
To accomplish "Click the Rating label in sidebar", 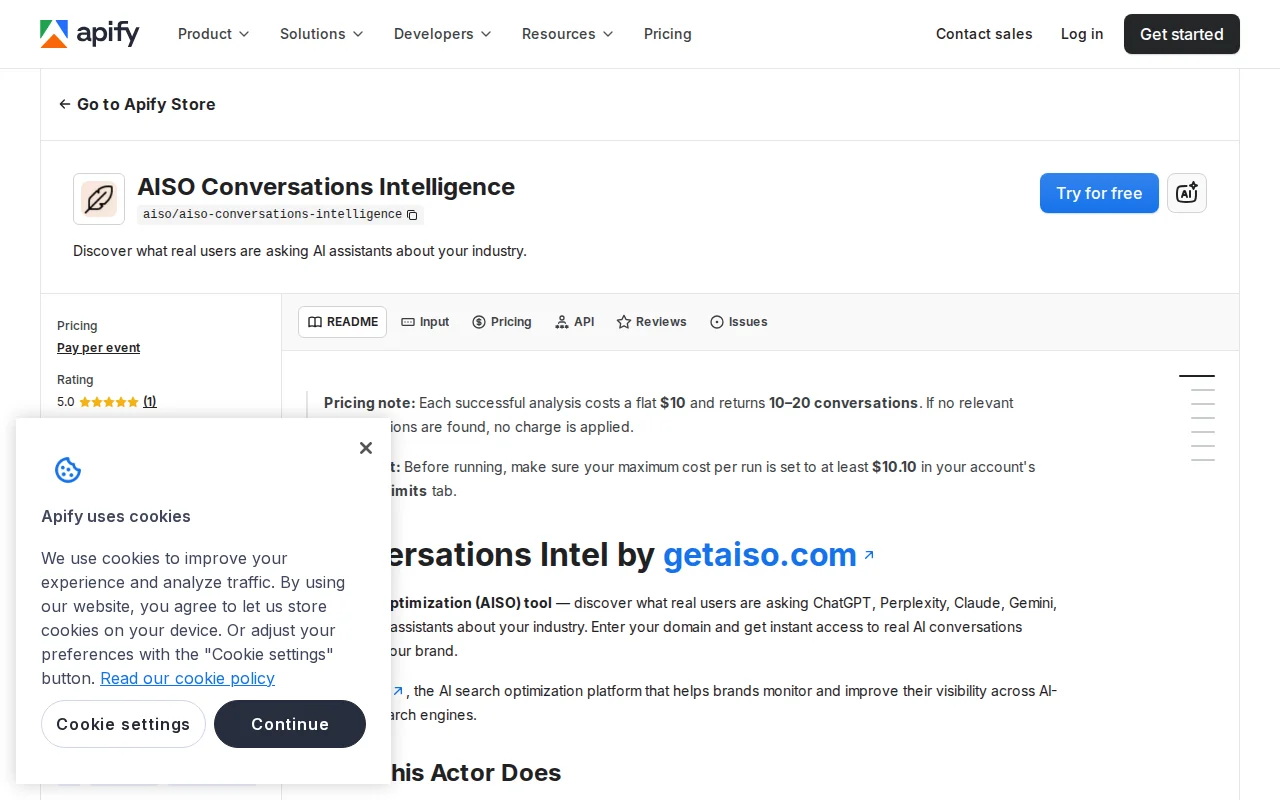I will [x=75, y=380].
